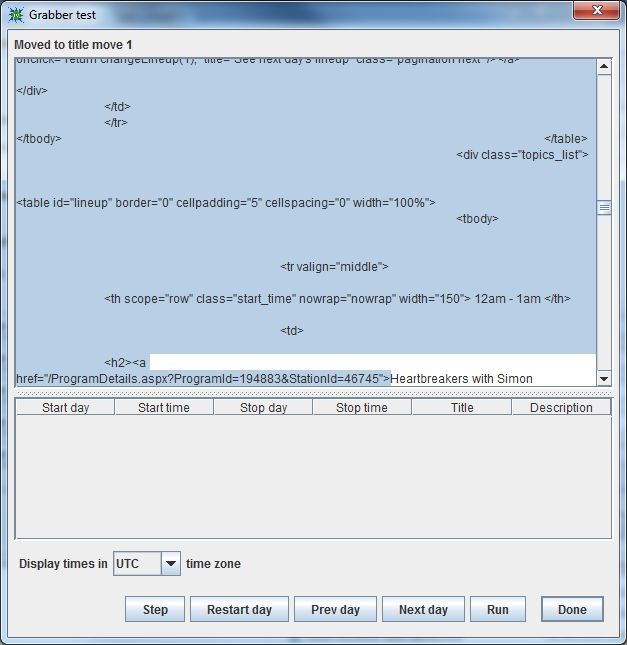Advance to Next day
This screenshot has height=645, width=627.
[x=423, y=610]
